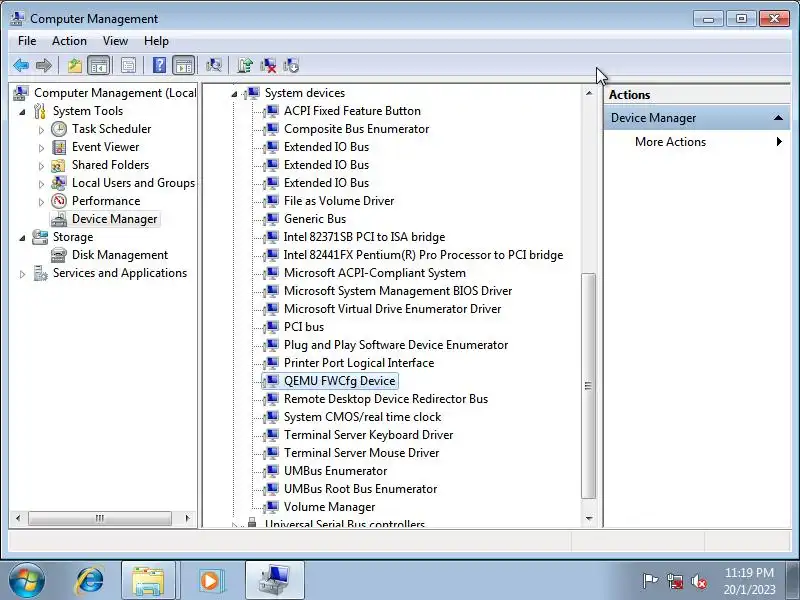Select File as Volume Driver device
Image resolution: width=800 pixels, height=600 pixels.
(x=339, y=201)
